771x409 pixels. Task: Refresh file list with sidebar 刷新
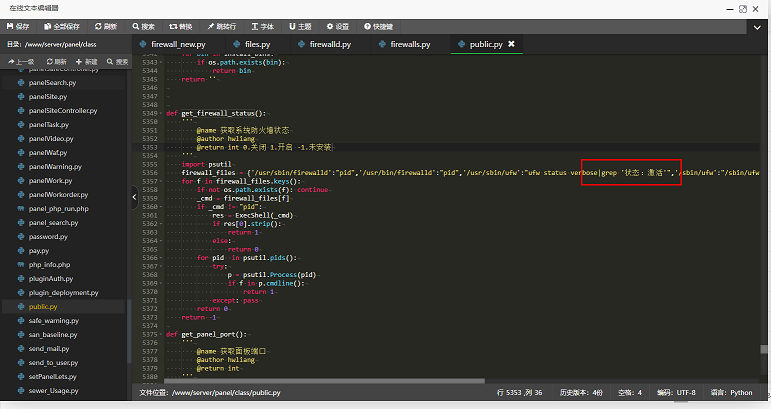pos(57,61)
